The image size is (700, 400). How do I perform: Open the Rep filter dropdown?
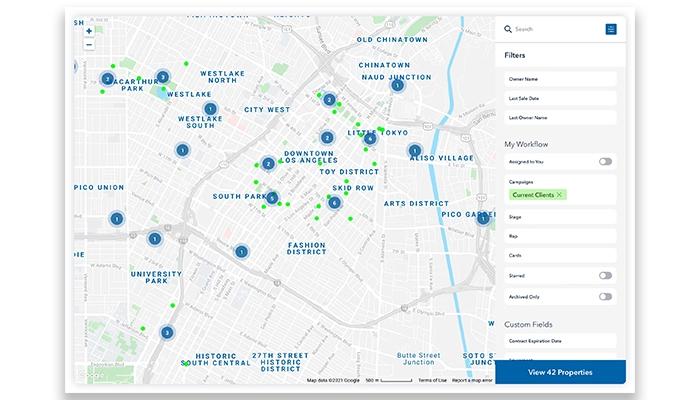tap(560, 236)
